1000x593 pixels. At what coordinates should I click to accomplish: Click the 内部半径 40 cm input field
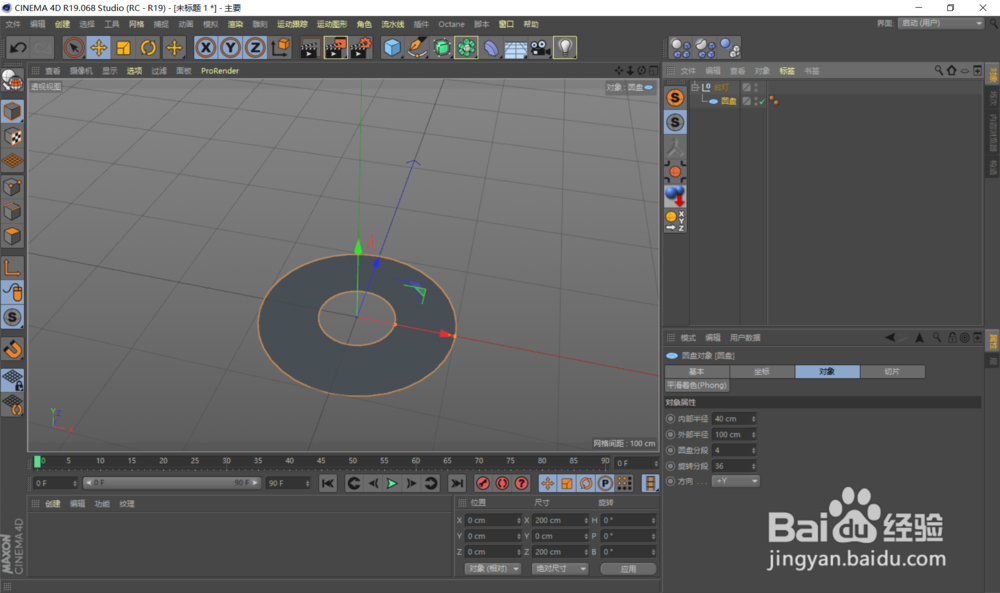pos(731,419)
